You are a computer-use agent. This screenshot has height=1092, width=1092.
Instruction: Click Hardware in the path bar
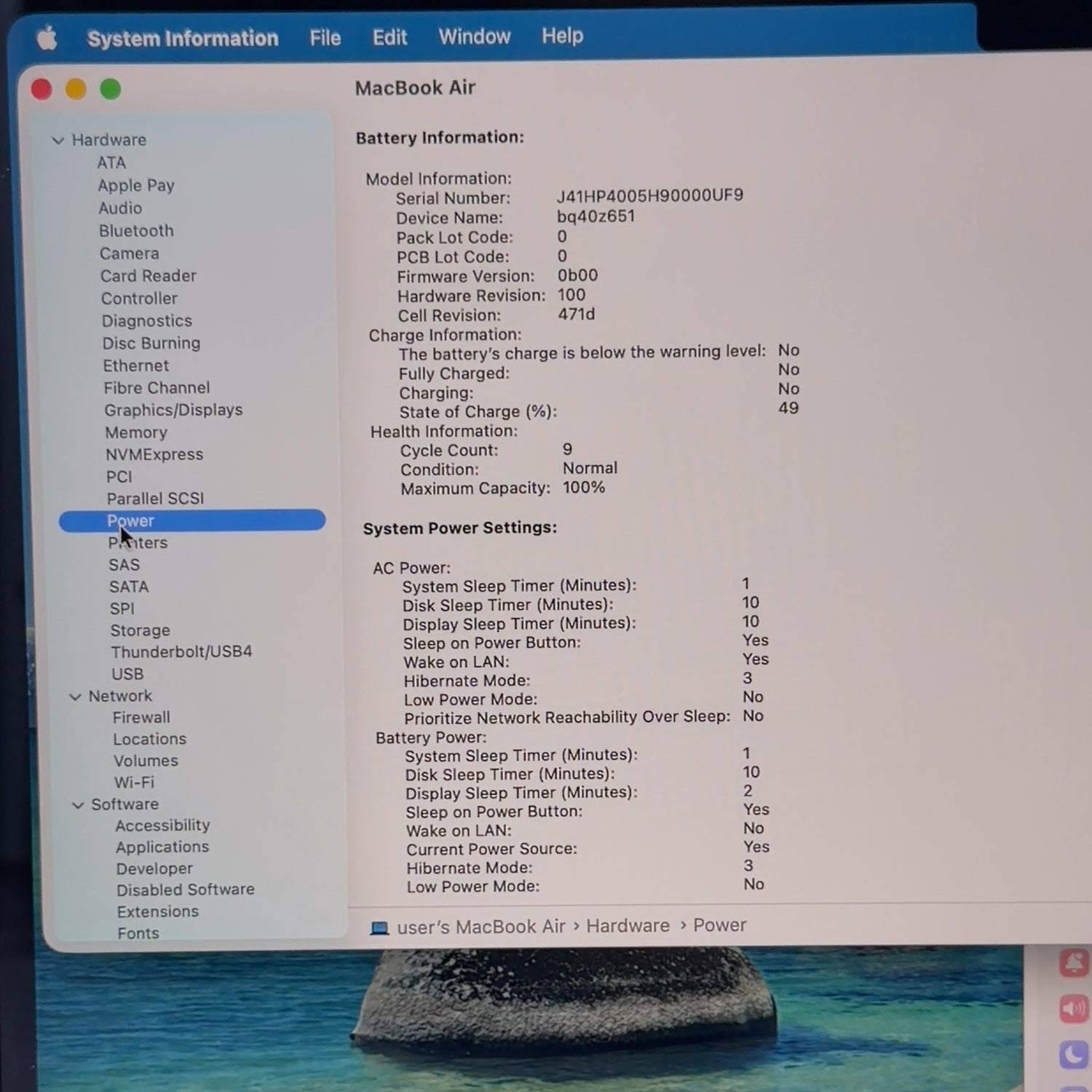(628, 925)
